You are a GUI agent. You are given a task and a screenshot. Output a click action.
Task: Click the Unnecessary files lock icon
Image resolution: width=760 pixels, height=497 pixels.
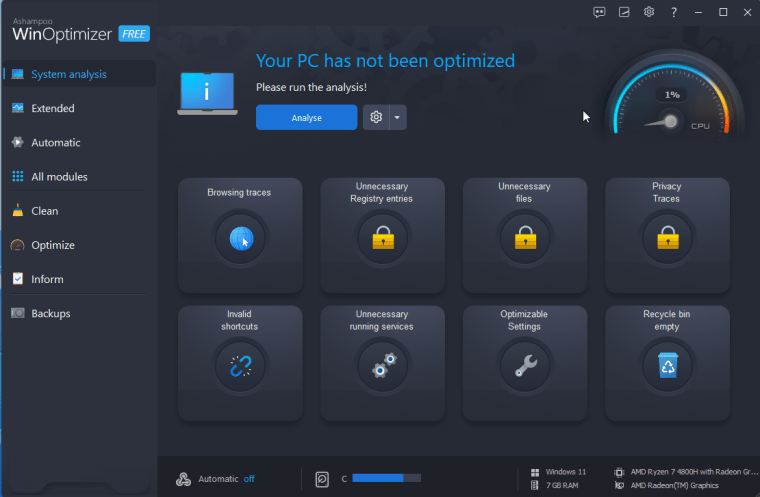[525, 238]
